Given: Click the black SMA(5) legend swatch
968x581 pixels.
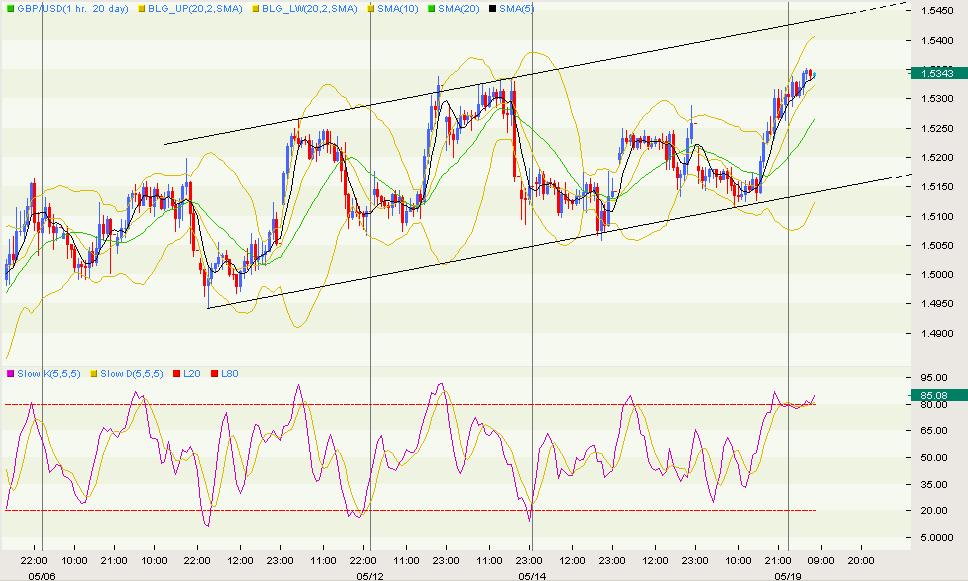Looking at the screenshot, I should (492, 9).
